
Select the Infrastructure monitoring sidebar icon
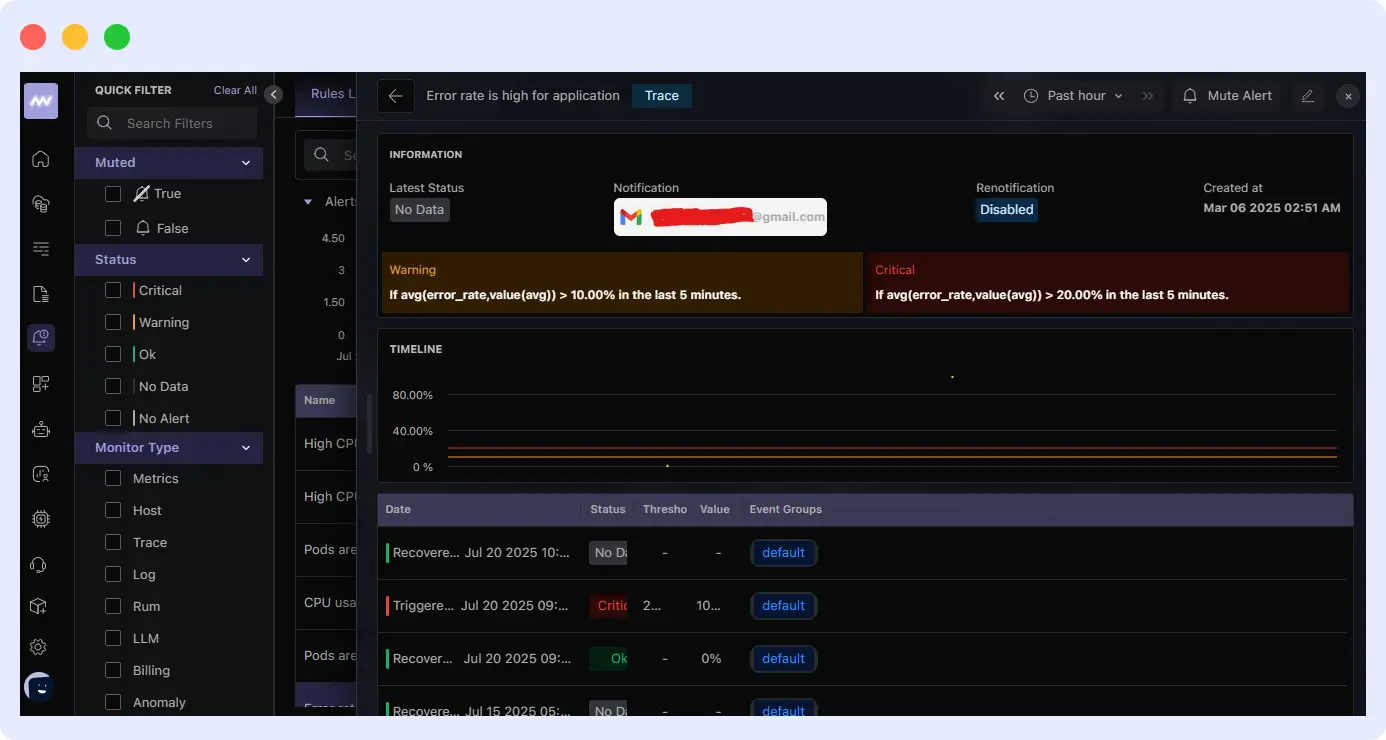coord(40,203)
